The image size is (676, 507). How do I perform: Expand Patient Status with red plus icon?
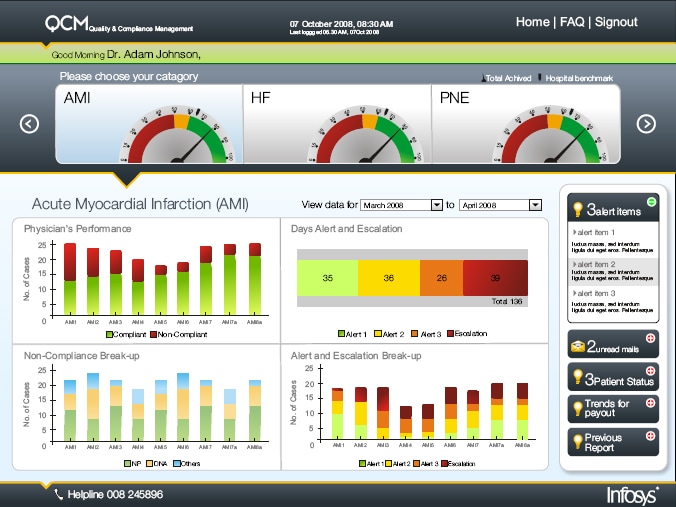pyautogui.click(x=650, y=371)
